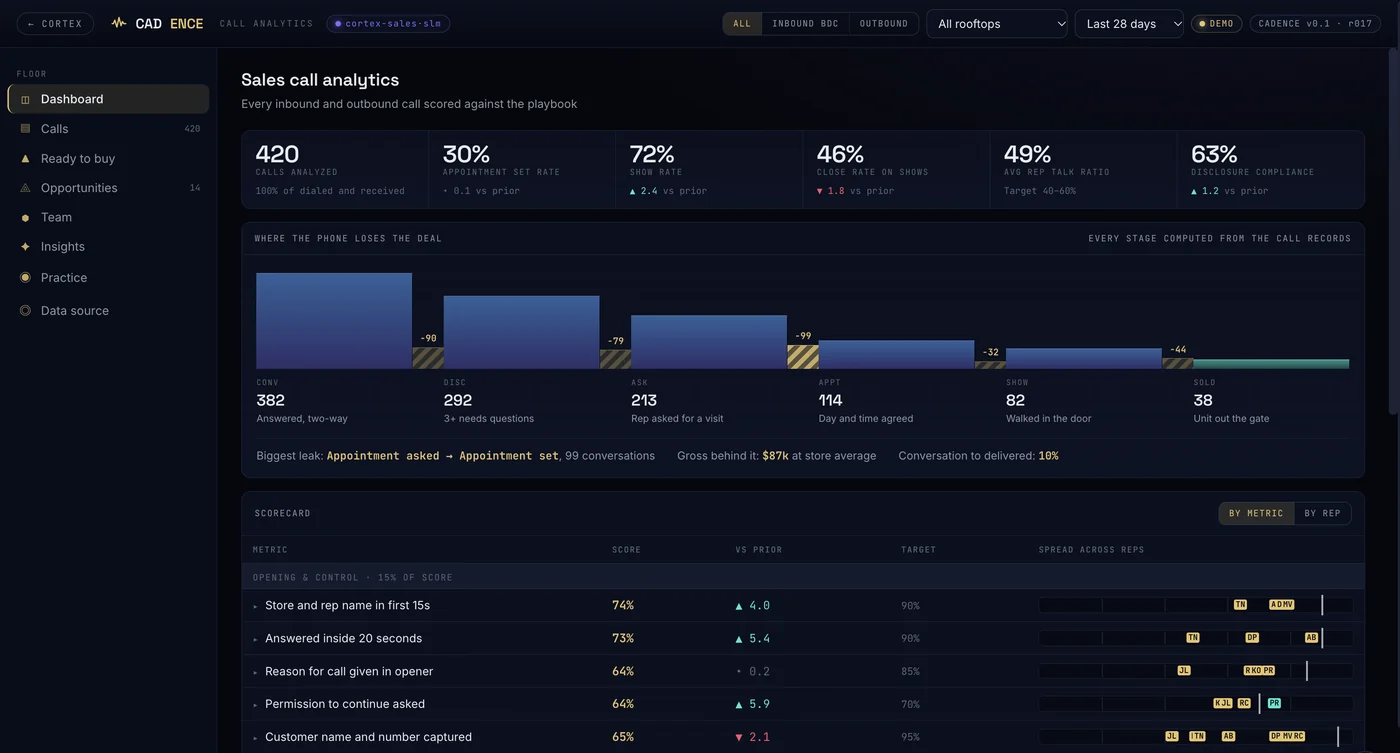Toggle the DEMO mode pill
The height and width of the screenshot is (753, 1400).
click(1216, 24)
